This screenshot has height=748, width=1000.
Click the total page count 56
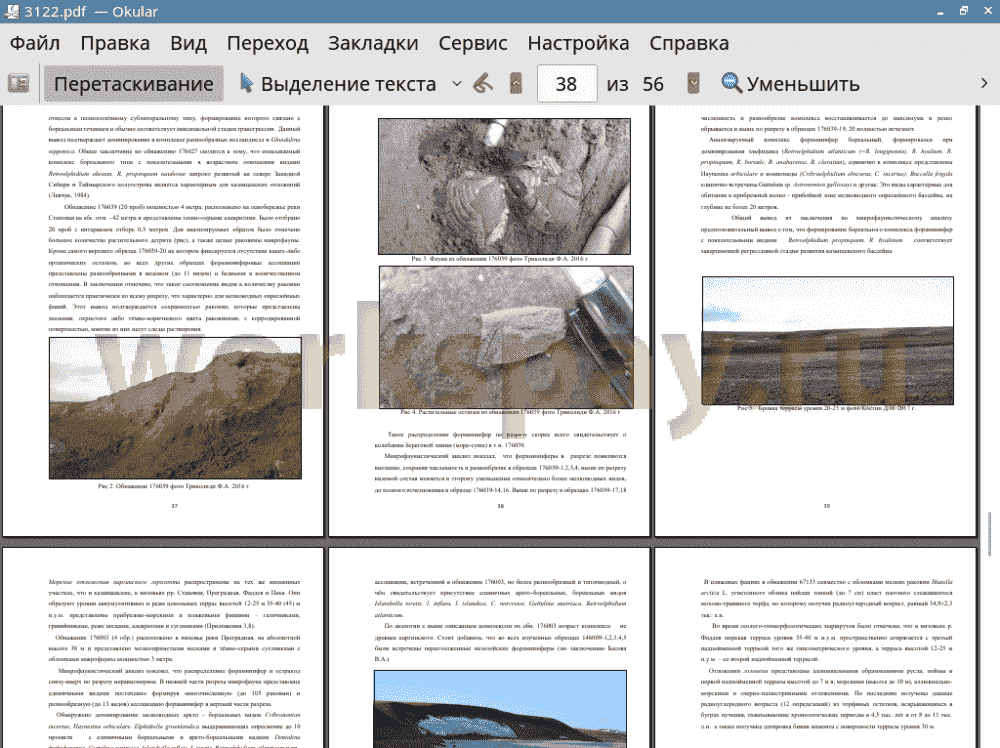pyautogui.click(x=652, y=84)
